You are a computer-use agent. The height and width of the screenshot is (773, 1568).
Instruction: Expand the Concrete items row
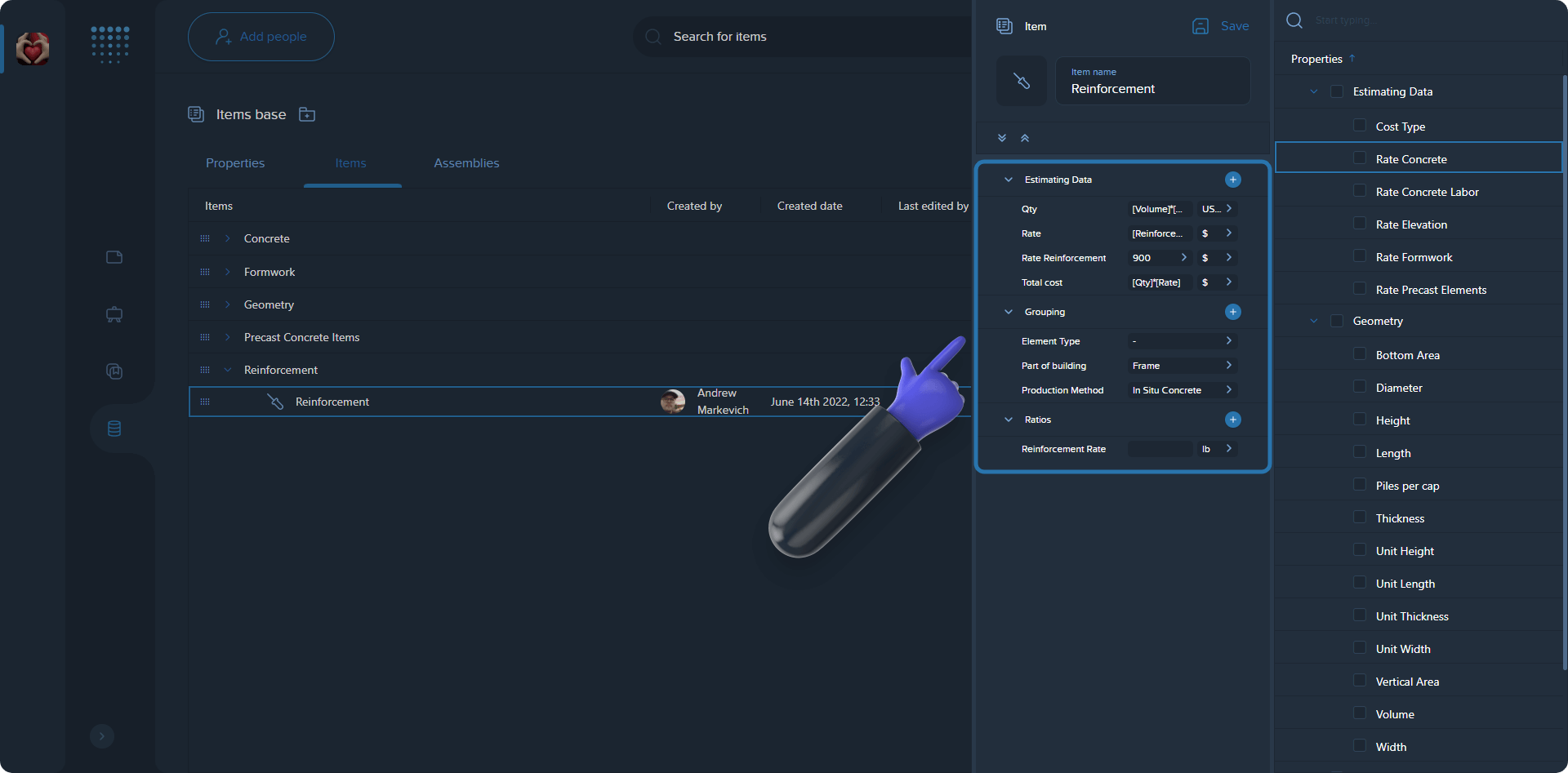point(226,238)
